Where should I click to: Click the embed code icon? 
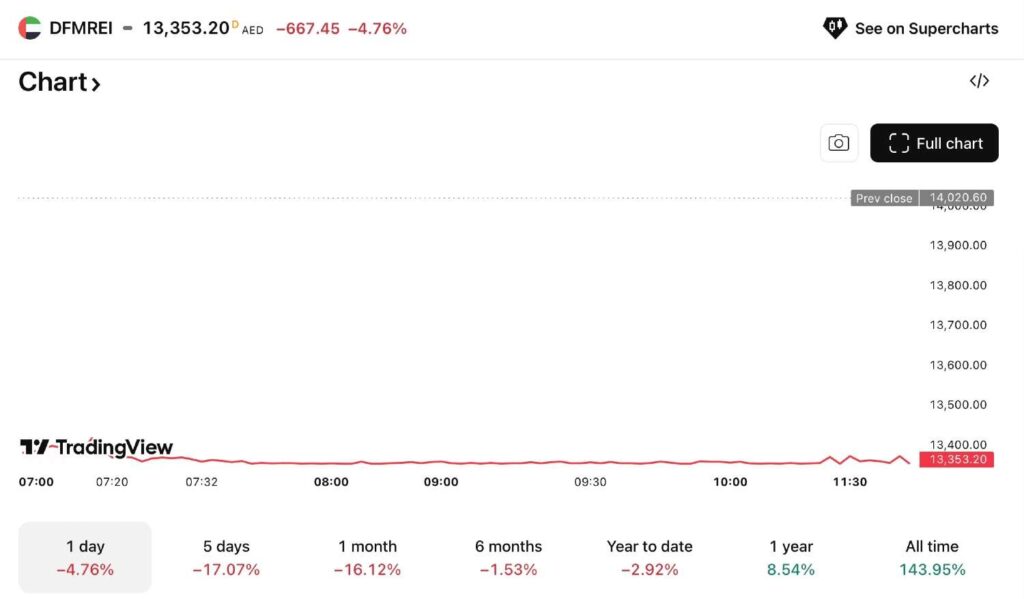click(979, 81)
